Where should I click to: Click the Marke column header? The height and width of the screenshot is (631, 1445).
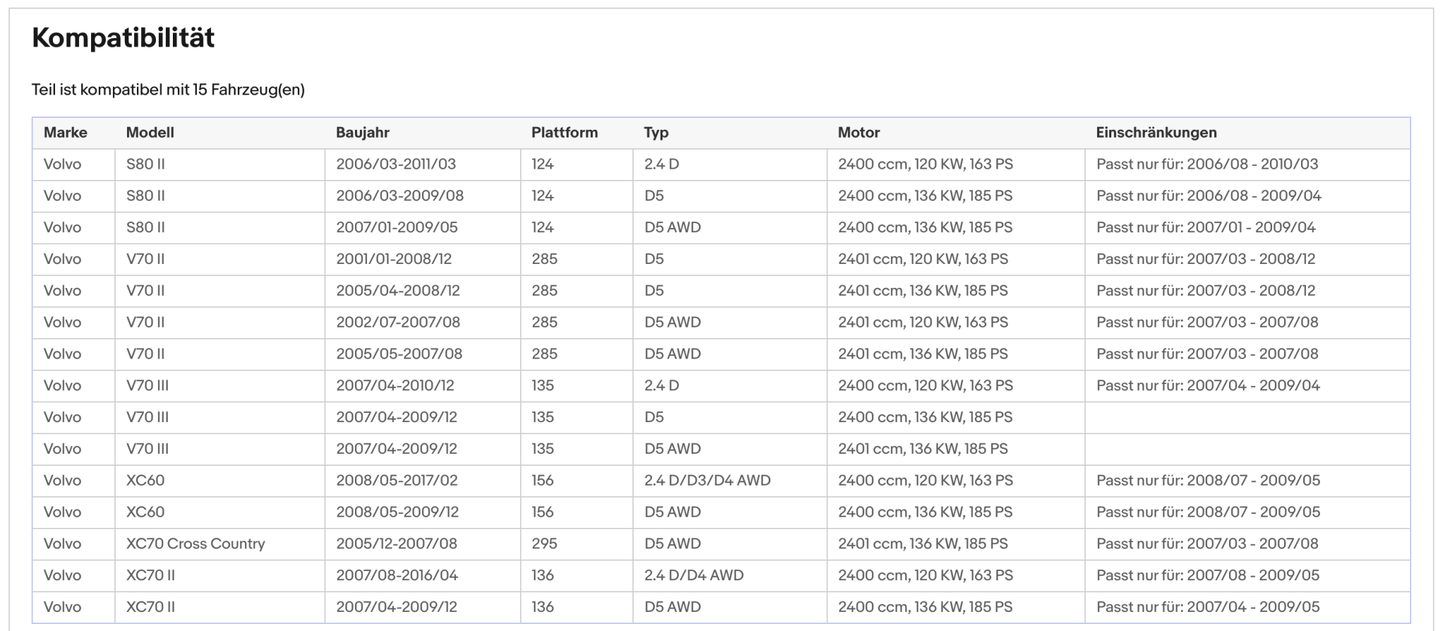(x=65, y=132)
